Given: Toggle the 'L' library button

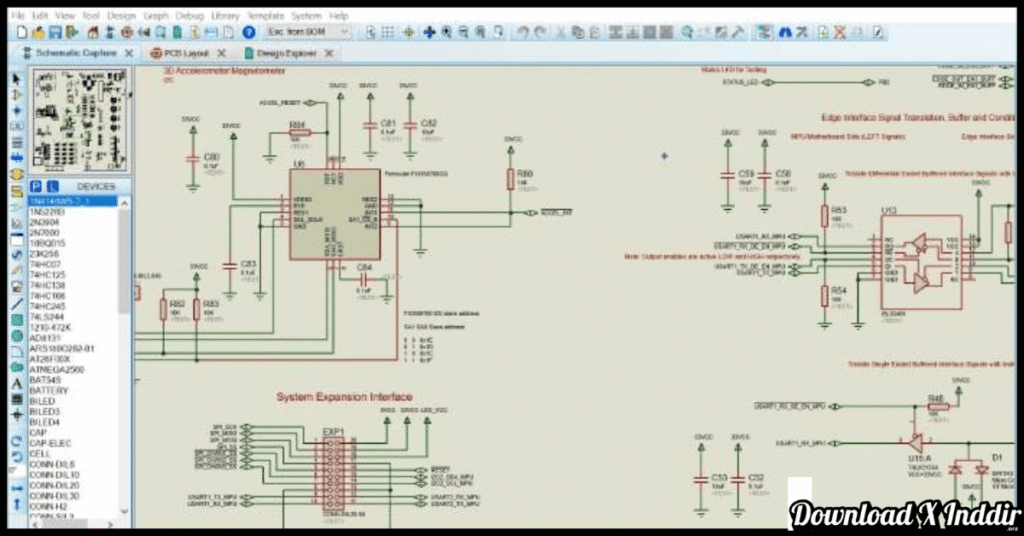Looking at the screenshot, I should [53, 186].
